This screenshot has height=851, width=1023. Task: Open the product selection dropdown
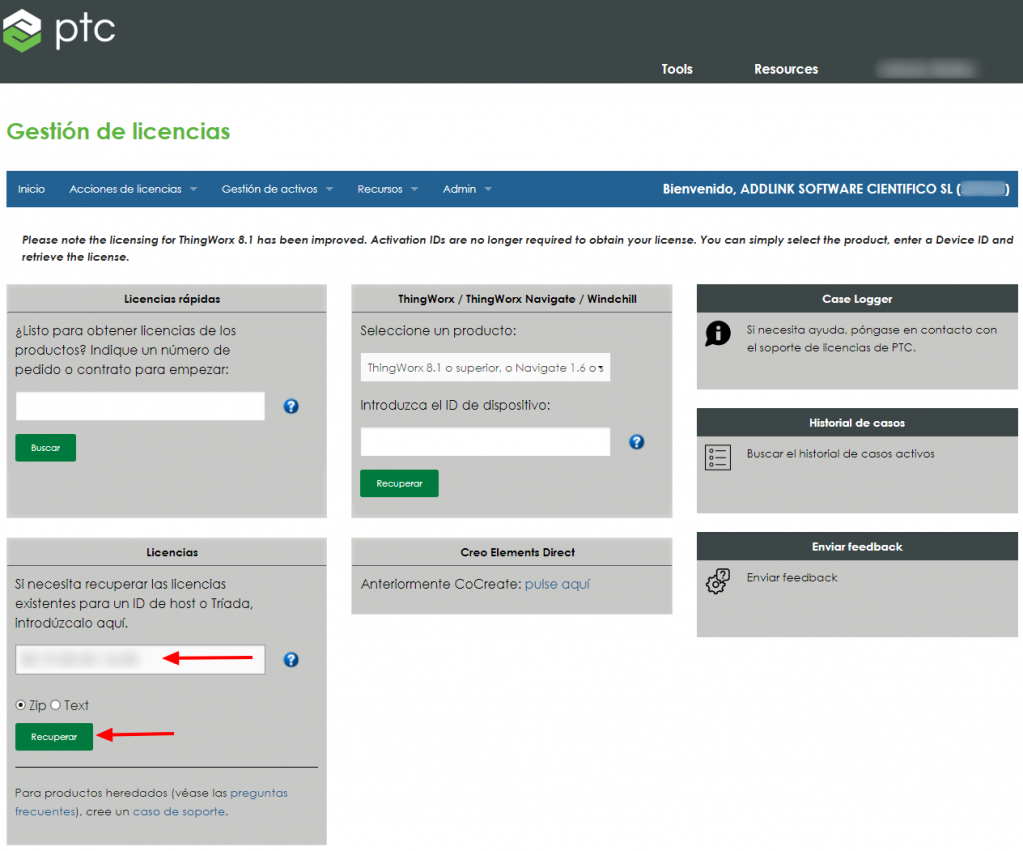(x=485, y=368)
